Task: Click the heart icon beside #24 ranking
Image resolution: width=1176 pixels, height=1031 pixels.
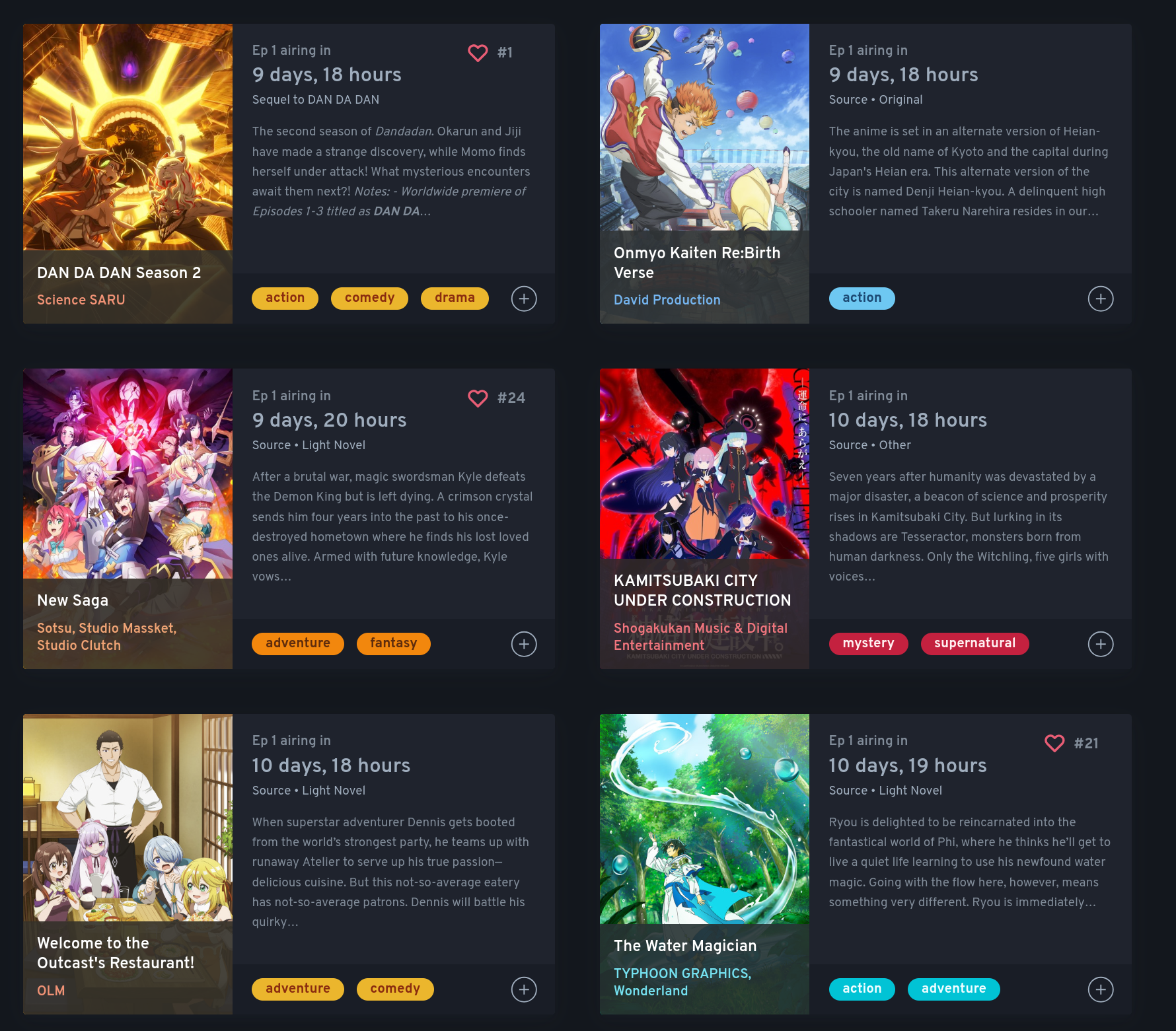Action: click(478, 398)
